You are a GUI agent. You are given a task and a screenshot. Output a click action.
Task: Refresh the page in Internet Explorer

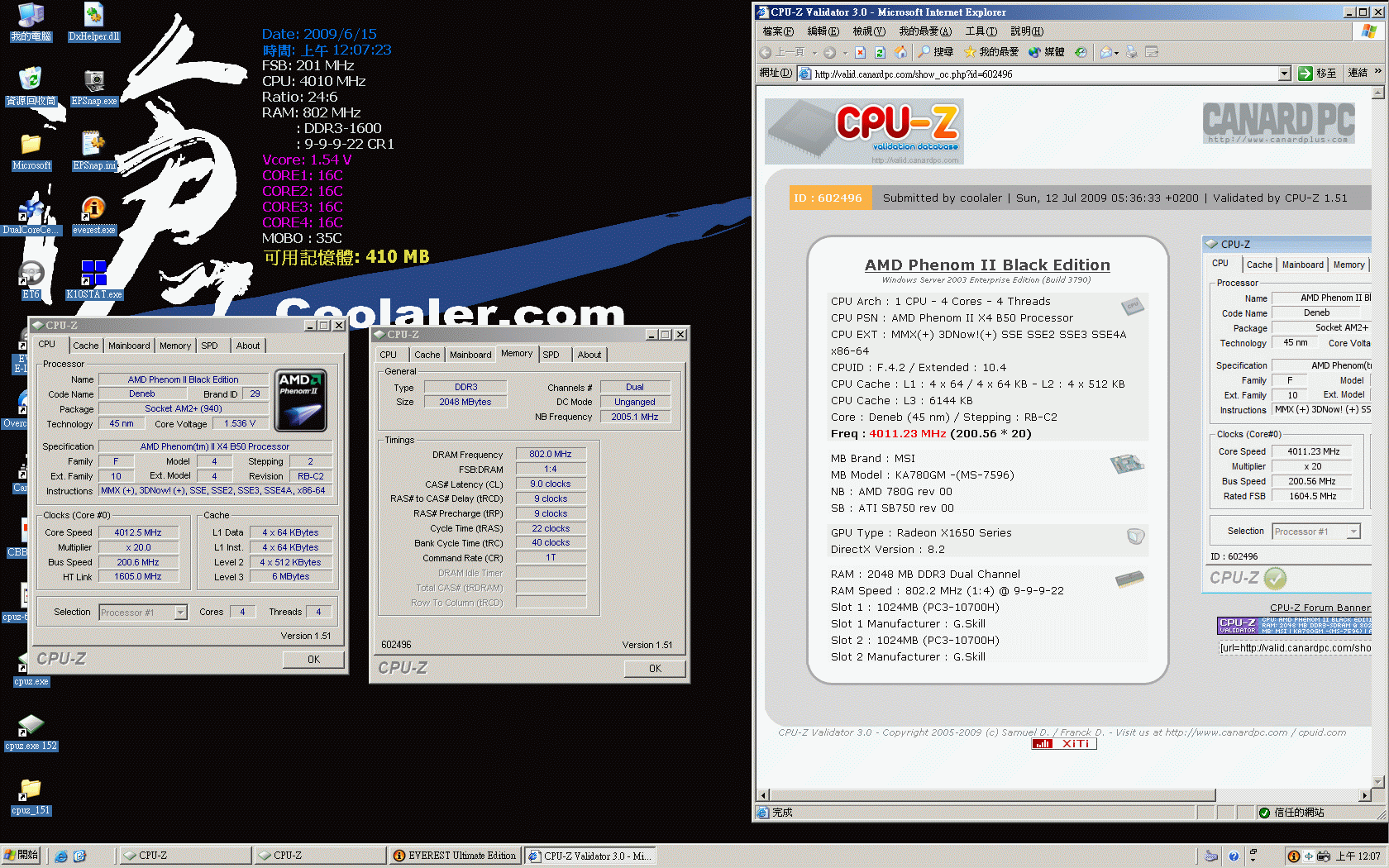[880, 52]
